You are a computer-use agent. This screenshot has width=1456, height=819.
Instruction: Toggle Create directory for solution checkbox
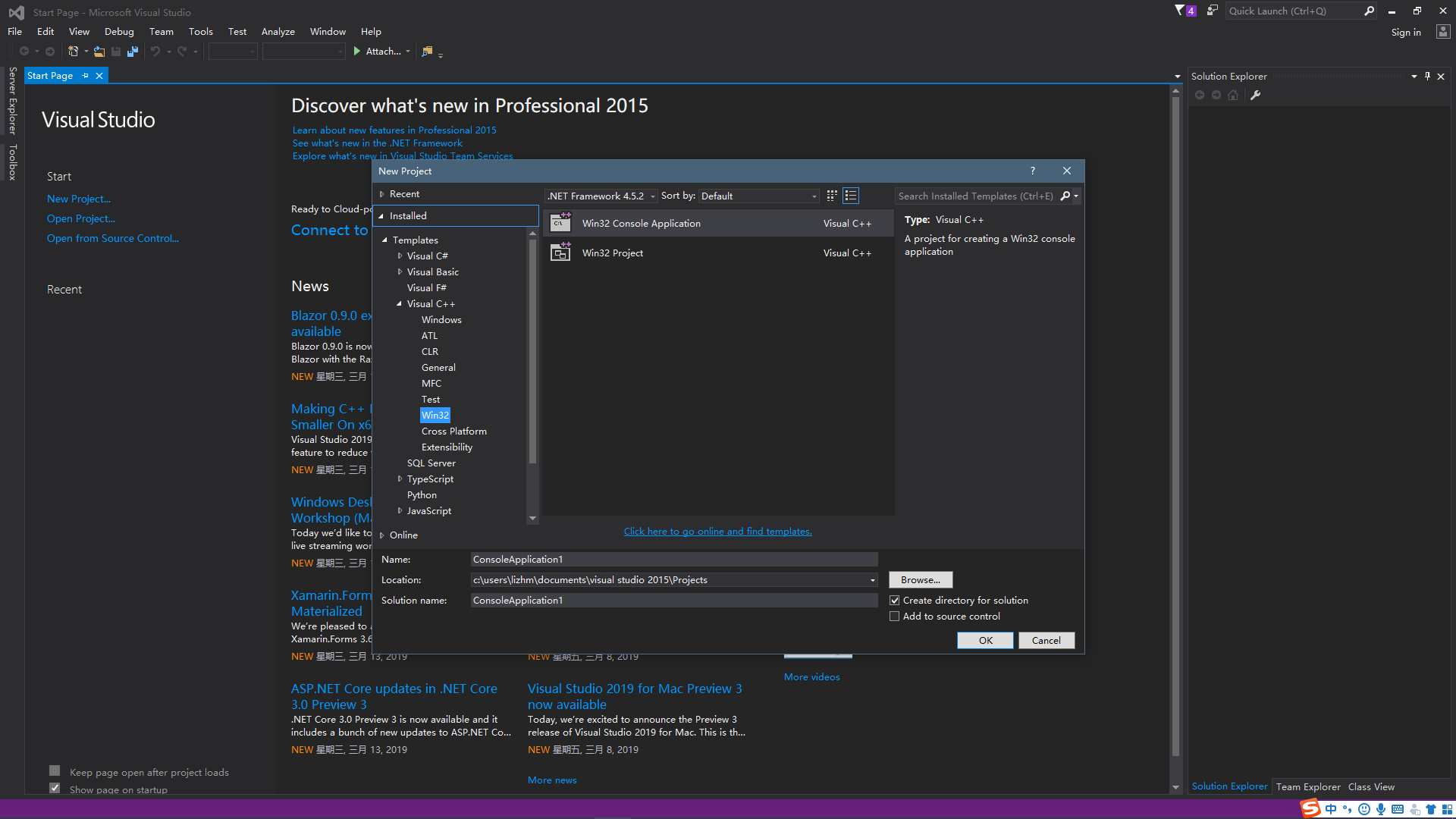click(x=895, y=601)
